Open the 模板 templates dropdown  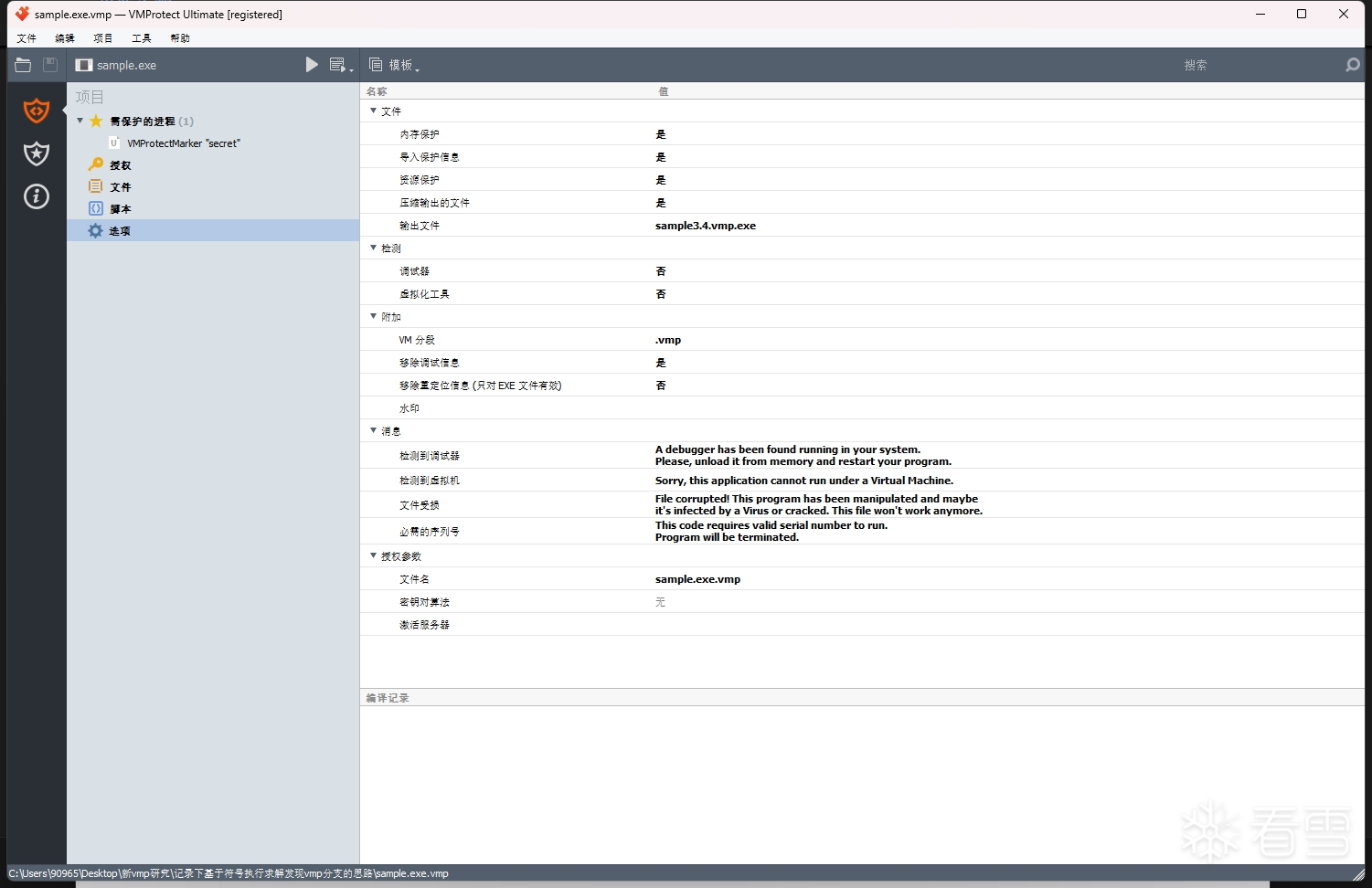coord(394,65)
